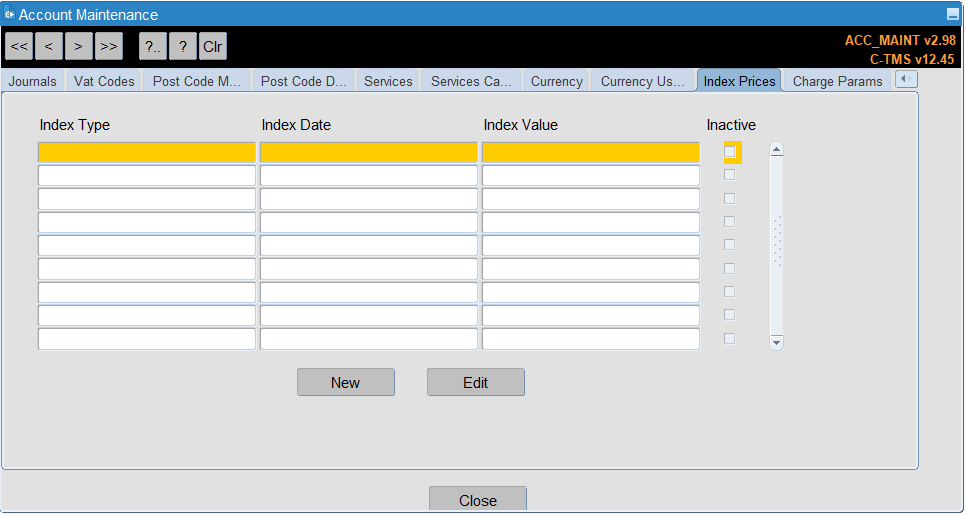Click scrollbar up arrow beside Inactive column
The height and width of the screenshot is (514, 966).
coord(776,149)
